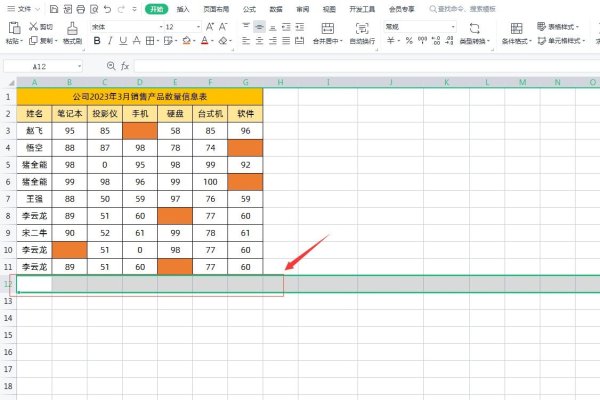Expand quick access toolbar customize arrow
600x400 pixels.
point(134,9)
